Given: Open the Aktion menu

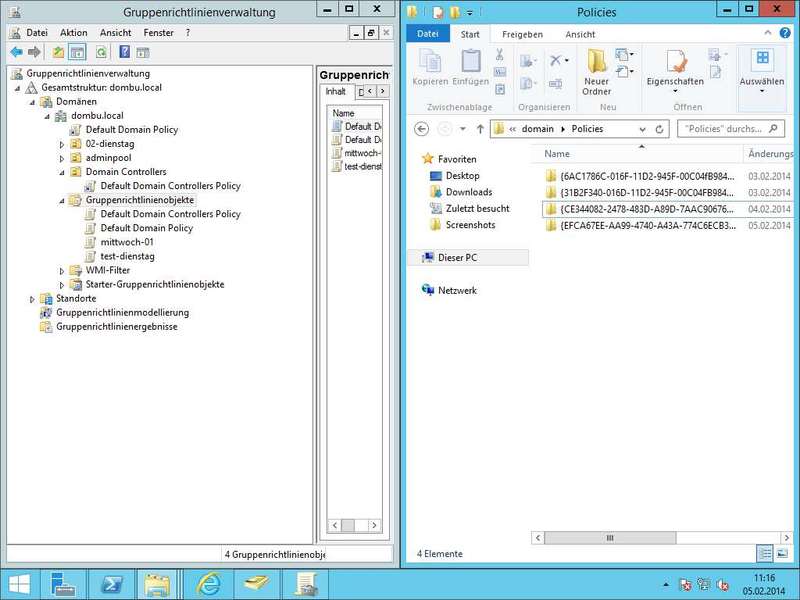Looking at the screenshot, I should [74, 33].
